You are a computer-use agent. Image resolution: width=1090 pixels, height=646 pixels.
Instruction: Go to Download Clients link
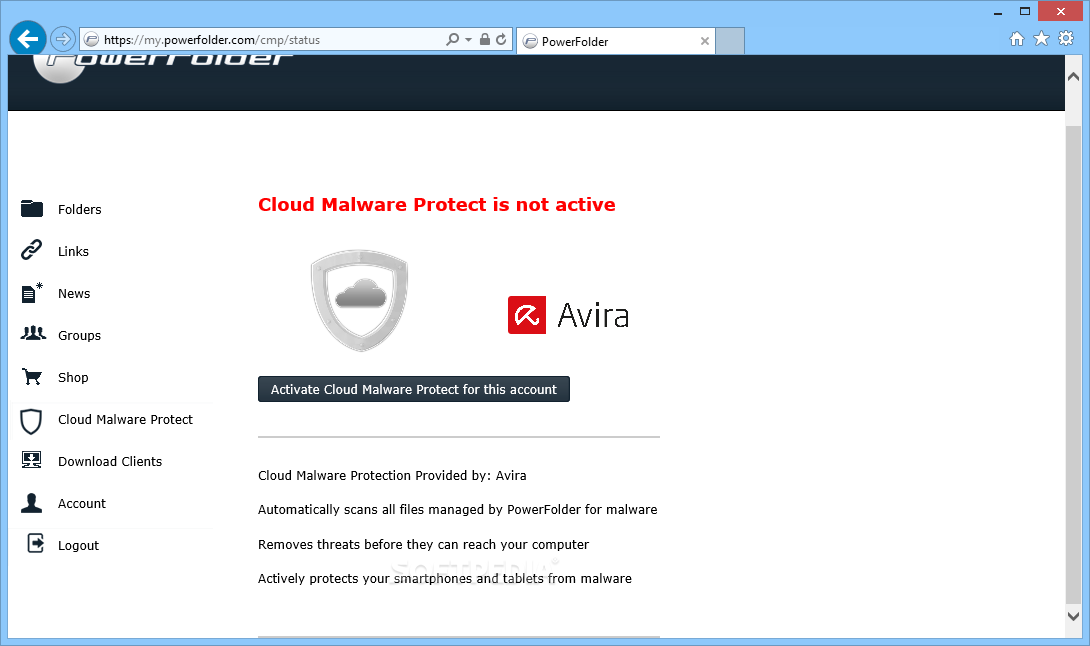click(x=110, y=461)
